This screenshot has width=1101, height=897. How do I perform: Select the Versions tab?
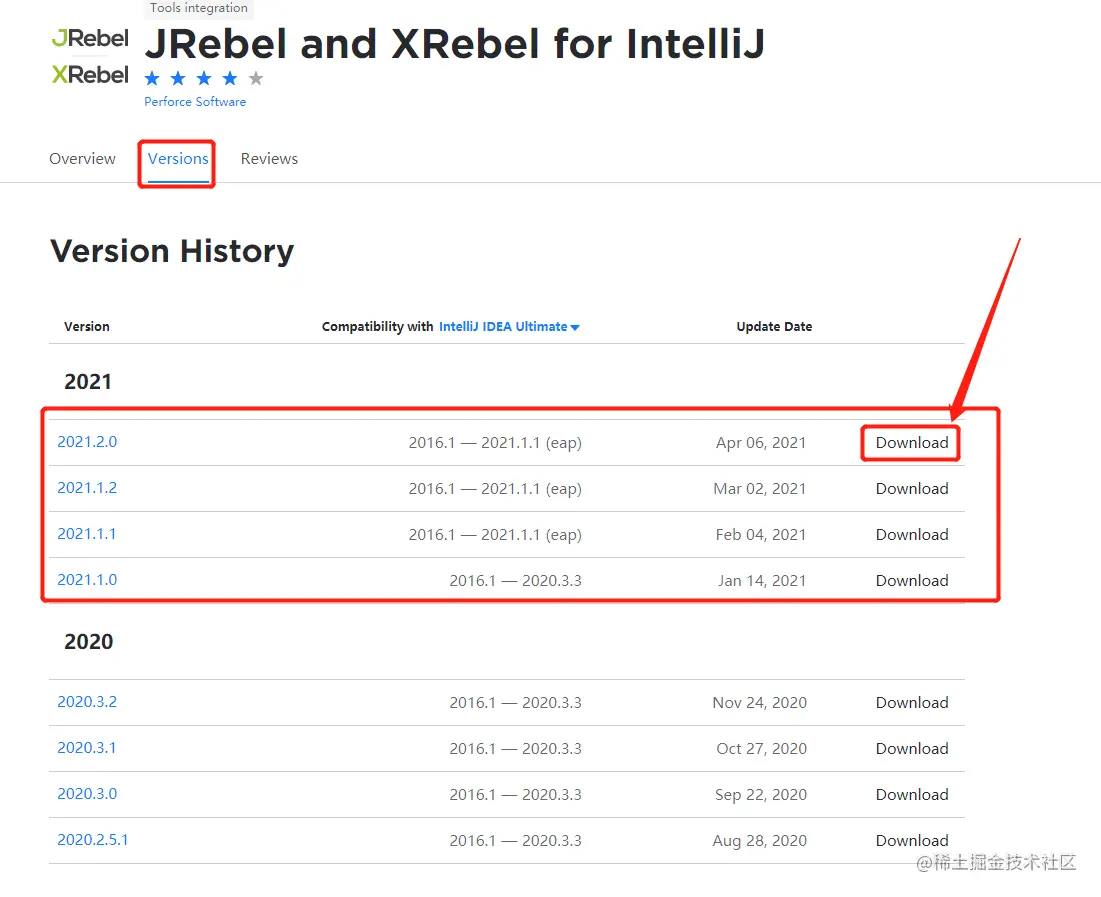[178, 159]
